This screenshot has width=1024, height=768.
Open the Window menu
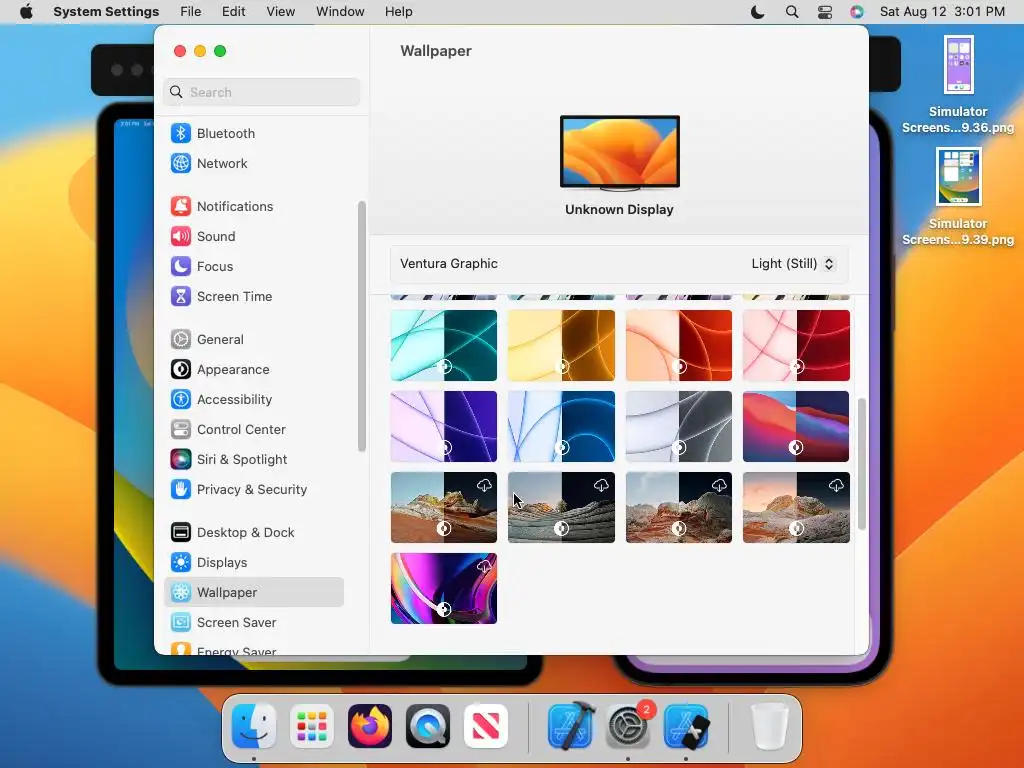(340, 12)
